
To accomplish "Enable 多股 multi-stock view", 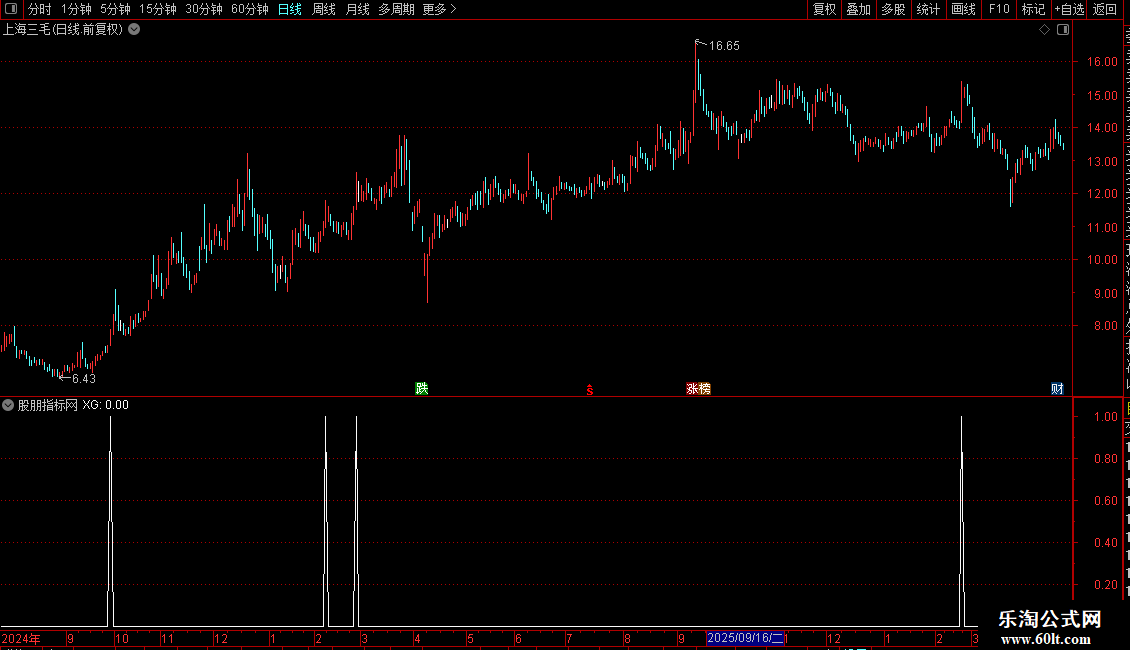I will (893, 9).
